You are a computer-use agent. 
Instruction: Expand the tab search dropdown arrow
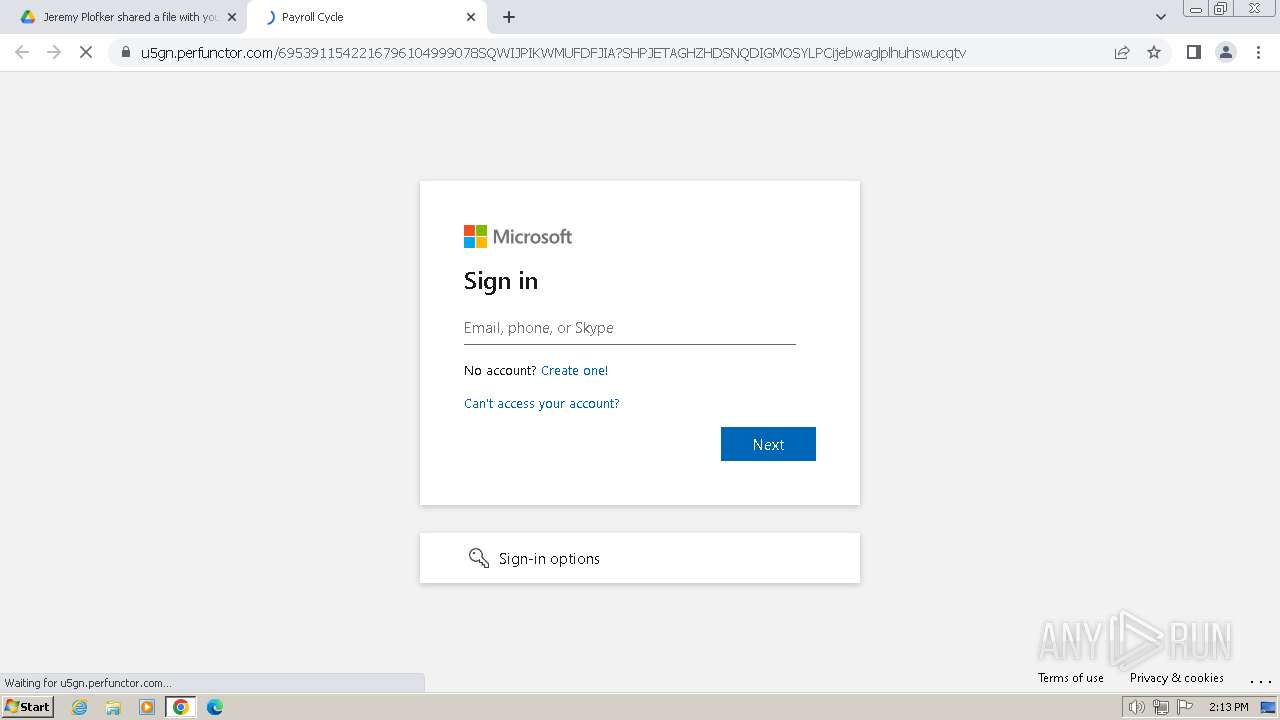[1161, 17]
